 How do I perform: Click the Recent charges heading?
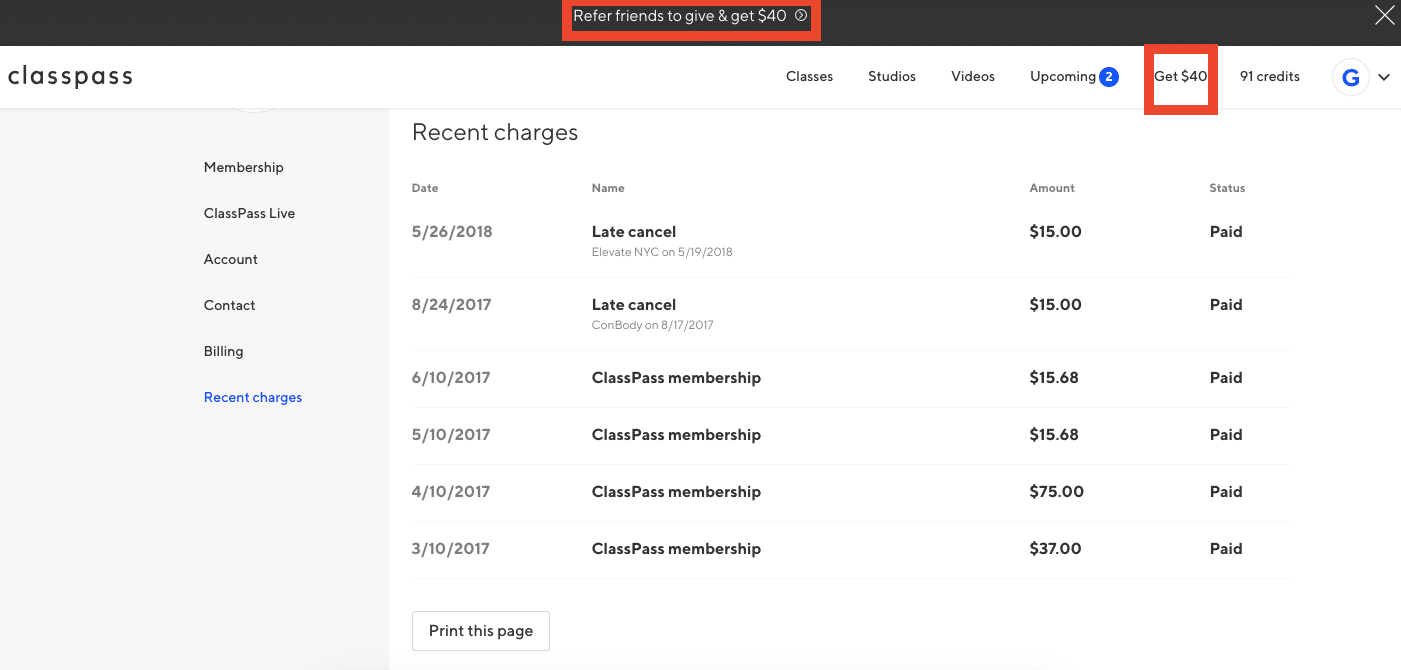click(x=495, y=132)
